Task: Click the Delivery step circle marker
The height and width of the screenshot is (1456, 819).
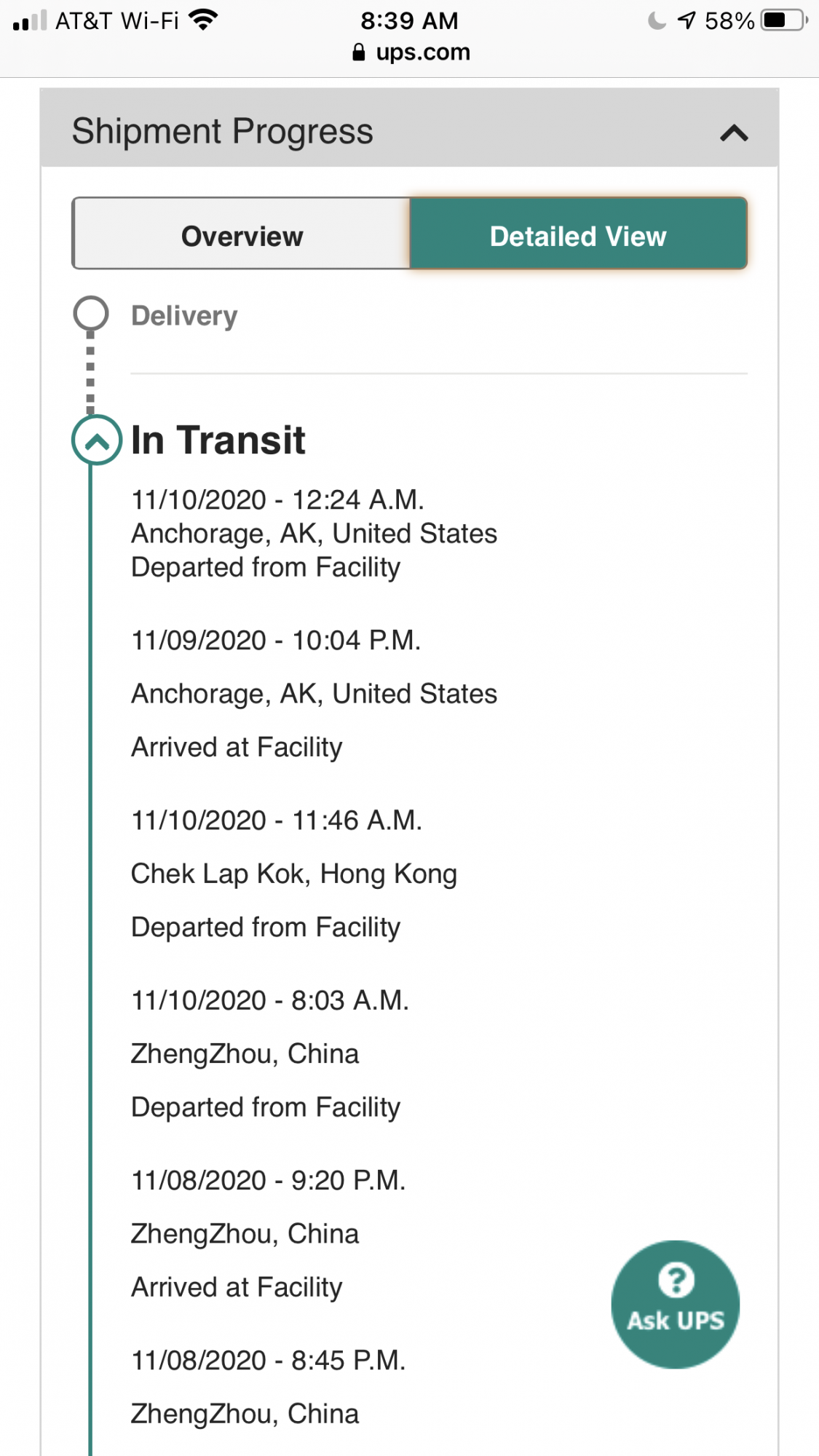Action: click(91, 314)
